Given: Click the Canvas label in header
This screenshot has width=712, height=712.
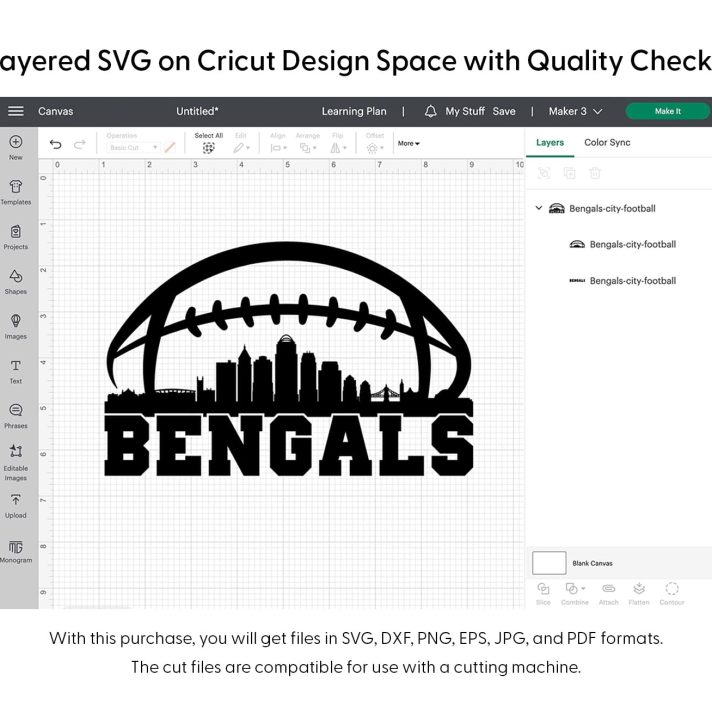Looking at the screenshot, I should 55,111.
